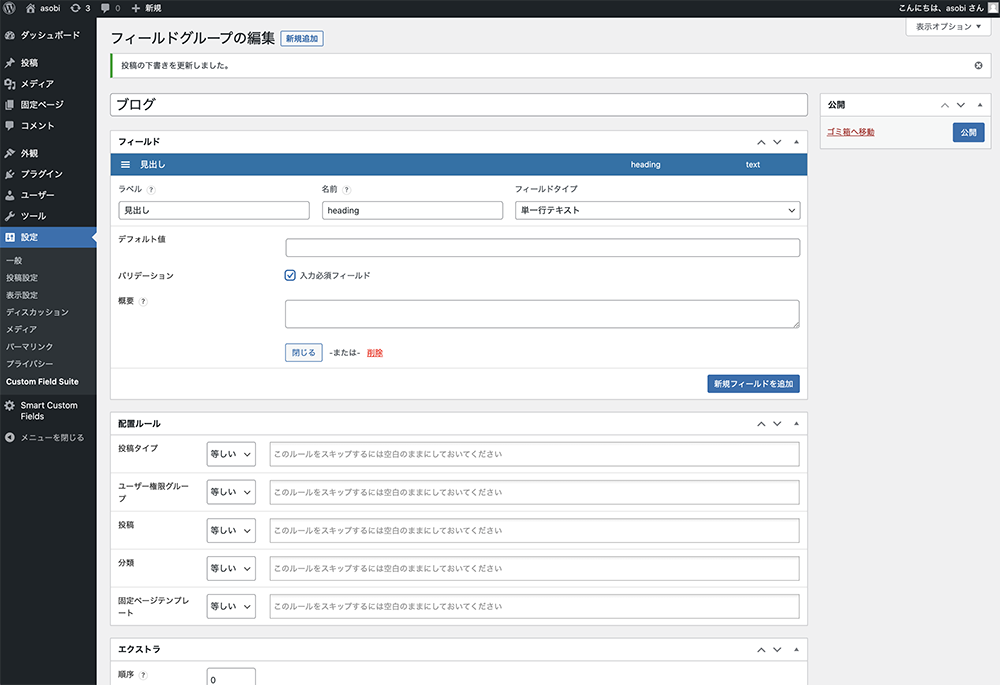The image size is (1000, 685).
Task: Click help icon next to 順序
Action: point(143,675)
